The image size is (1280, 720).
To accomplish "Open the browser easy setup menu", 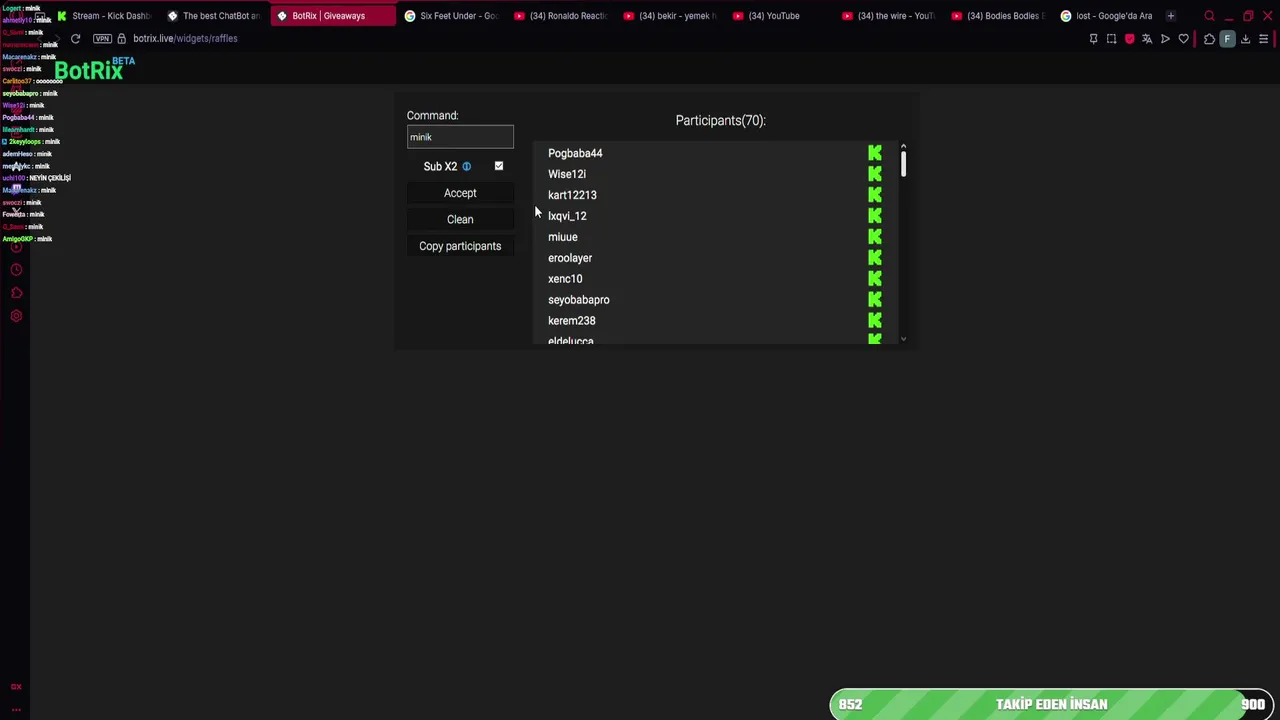I will click(1263, 39).
